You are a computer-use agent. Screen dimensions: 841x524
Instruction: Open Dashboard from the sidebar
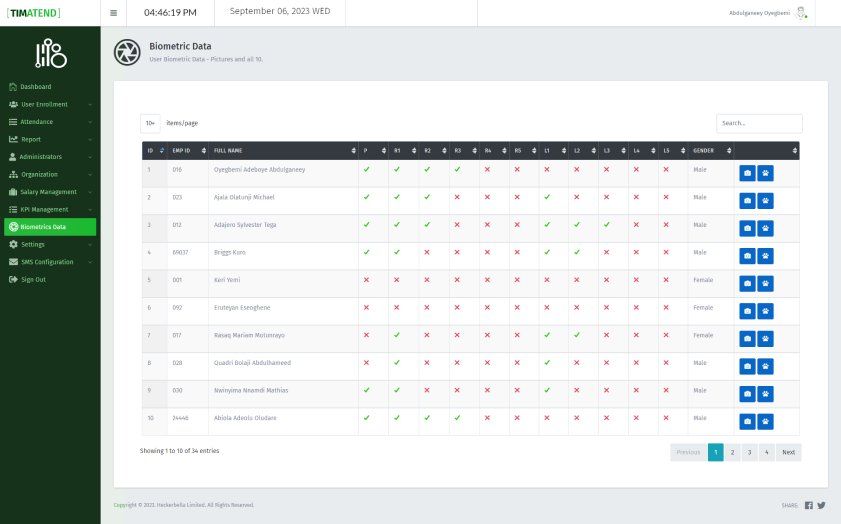(35, 87)
